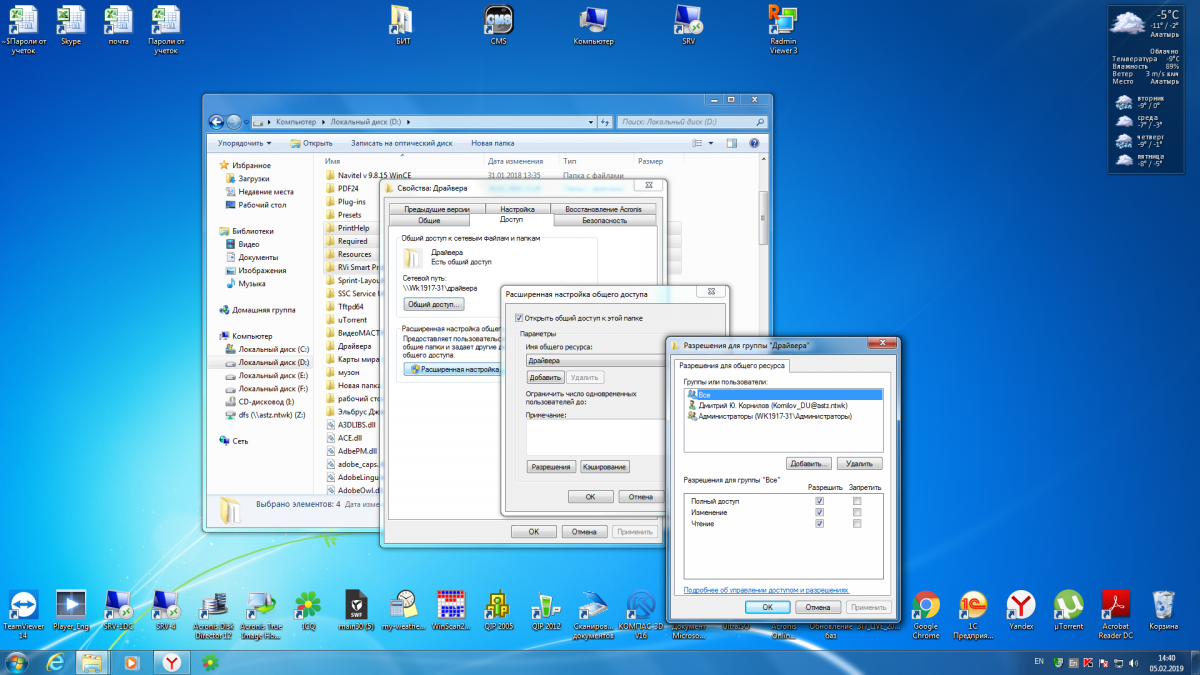This screenshot has height=675, width=1200.
Task: Open Google Chrome desktop shortcut
Action: [x=925, y=605]
